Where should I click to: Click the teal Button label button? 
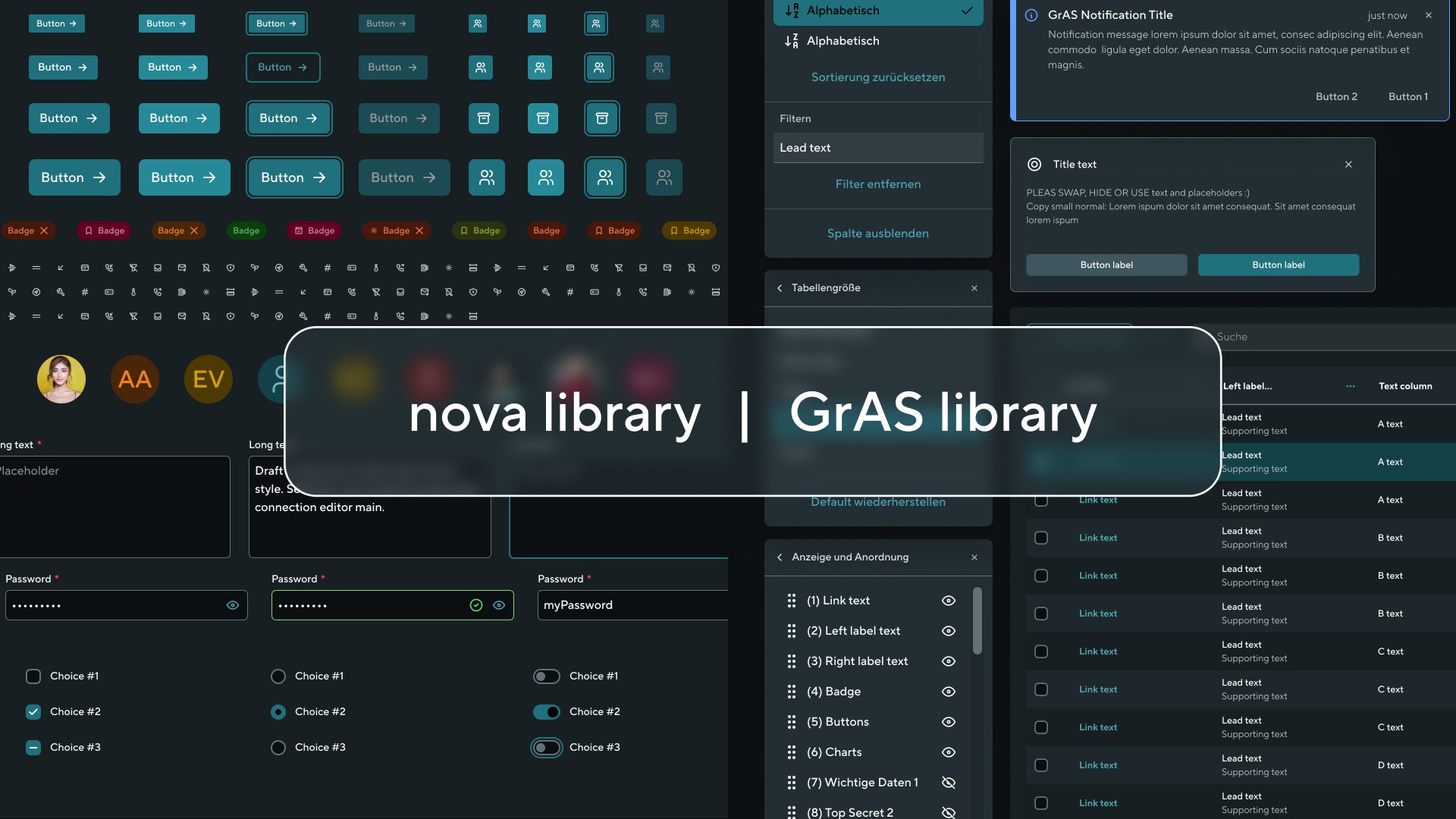[x=1279, y=265]
